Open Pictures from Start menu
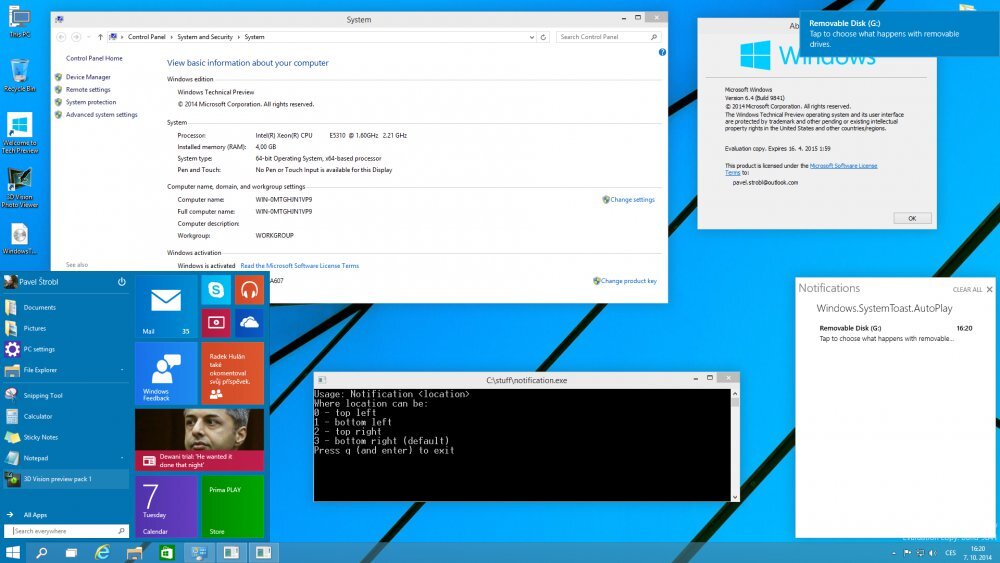Viewport: 1000px width, 563px height. (66, 328)
